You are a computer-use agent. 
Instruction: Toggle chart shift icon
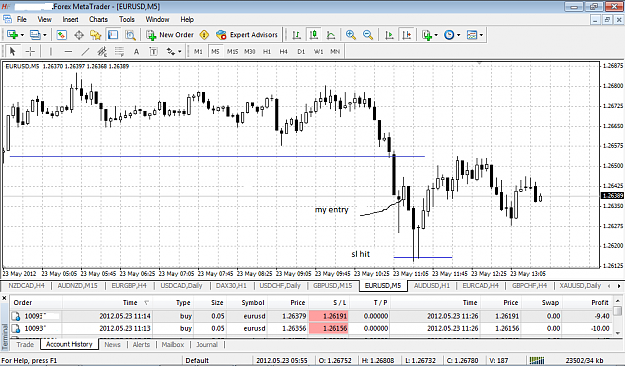pyautogui.click(x=407, y=35)
